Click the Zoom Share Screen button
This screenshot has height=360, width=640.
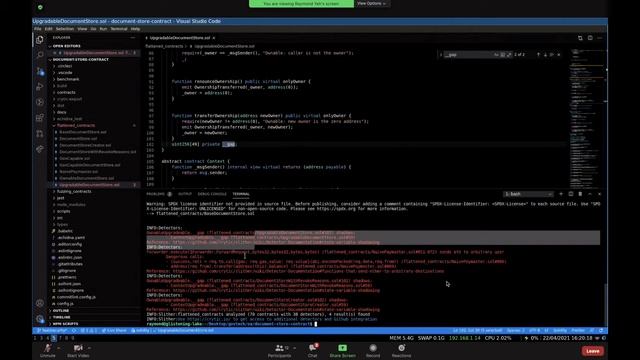point(342,350)
